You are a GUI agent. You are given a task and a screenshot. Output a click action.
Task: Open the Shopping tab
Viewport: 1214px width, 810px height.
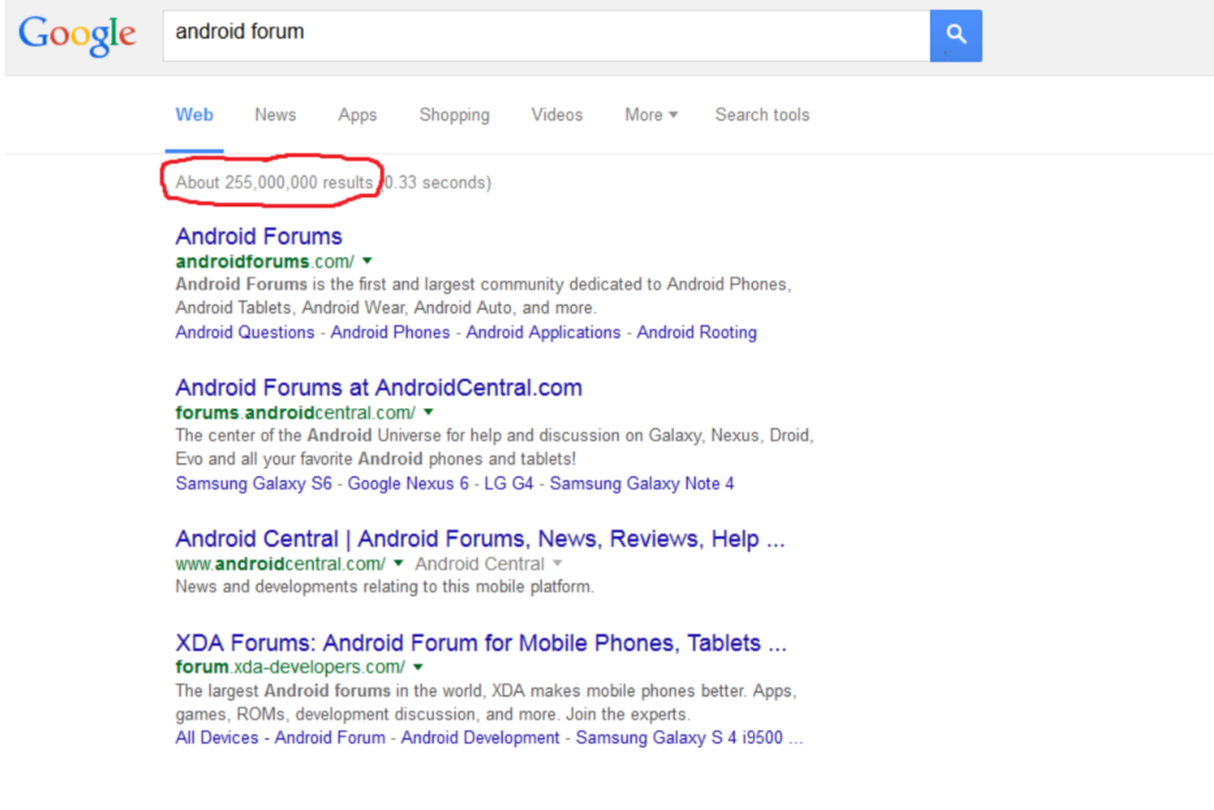[454, 115]
